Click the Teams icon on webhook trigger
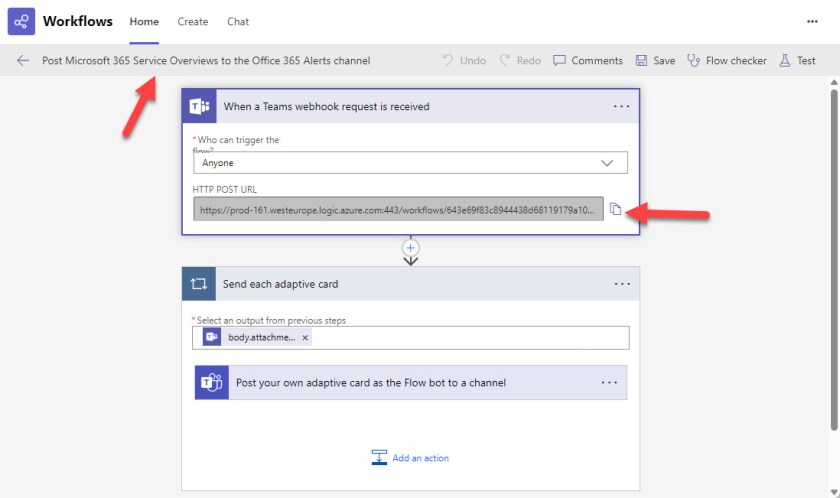Image resolution: width=840 pixels, height=498 pixels. click(x=199, y=107)
